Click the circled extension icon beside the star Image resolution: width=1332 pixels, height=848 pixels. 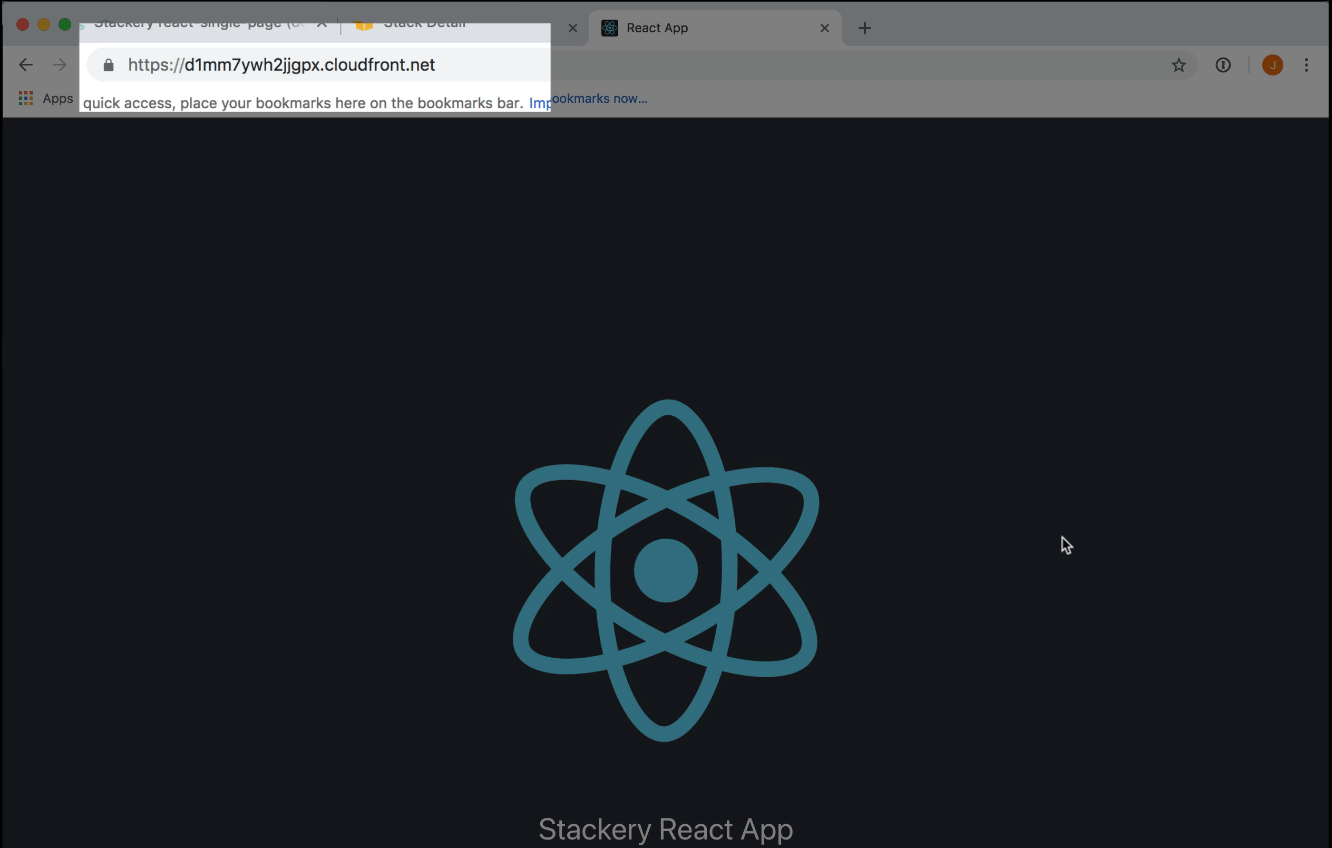(1223, 65)
